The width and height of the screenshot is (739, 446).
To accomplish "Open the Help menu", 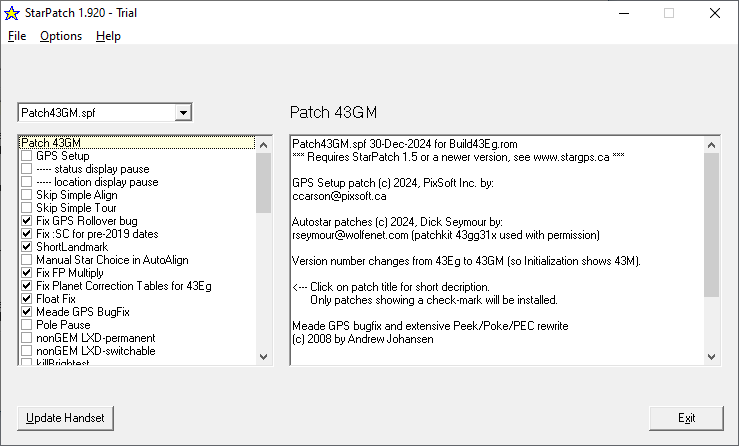I will tap(108, 36).
